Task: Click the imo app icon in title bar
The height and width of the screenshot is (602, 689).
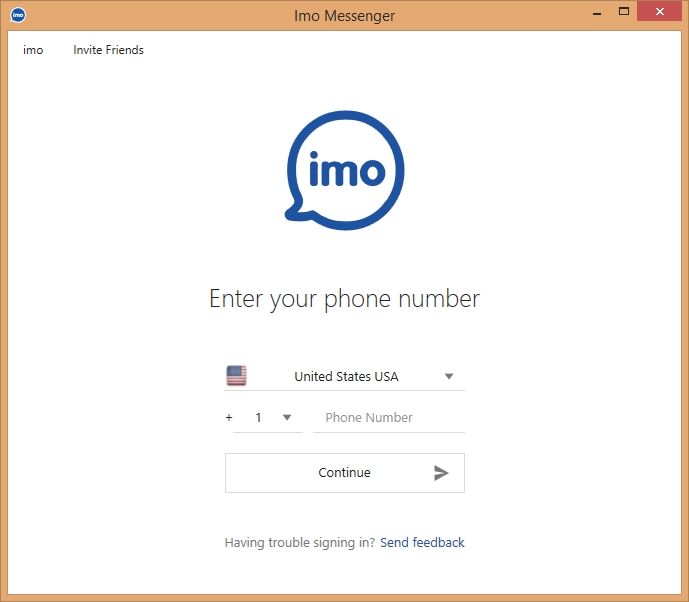Action: [x=18, y=15]
